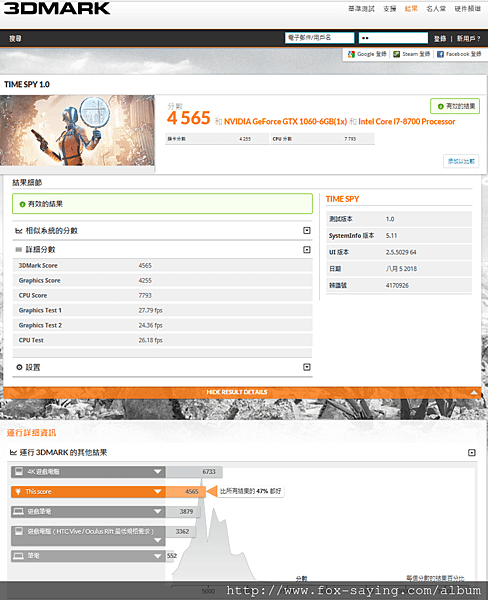Click the 新用戶? new user link
The width and height of the screenshot is (488, 600).
(468, 39)
